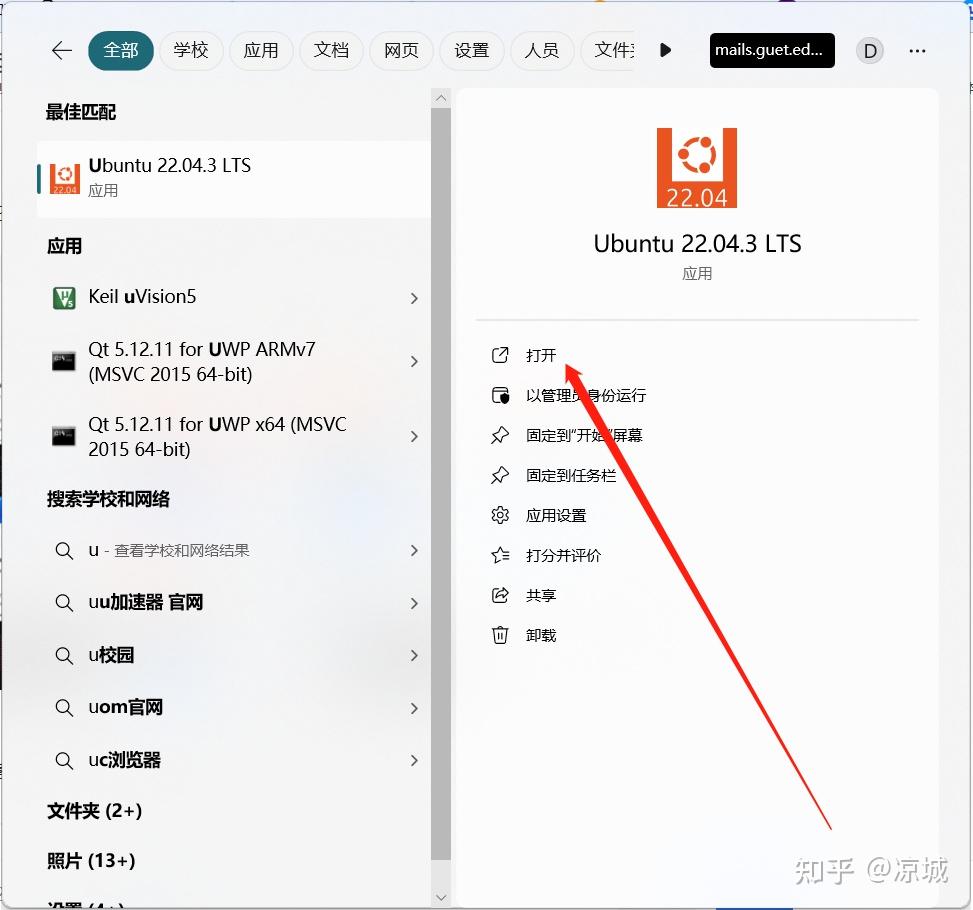Image resolution: width=973 pixels, height=910 pixels.
Task: Choose 固定到"开始"屏幕
Action: [584, 435]
